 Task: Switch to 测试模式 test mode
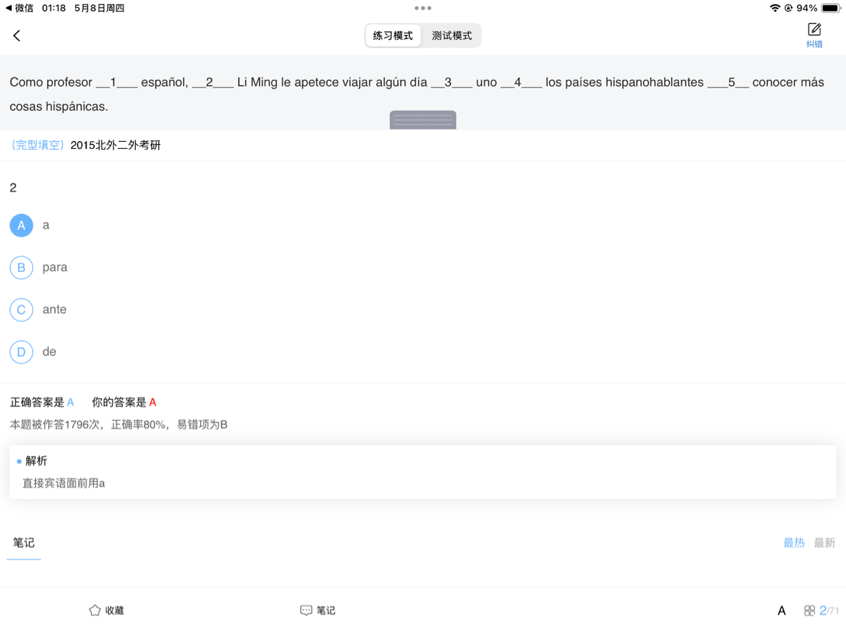(454, 34)
